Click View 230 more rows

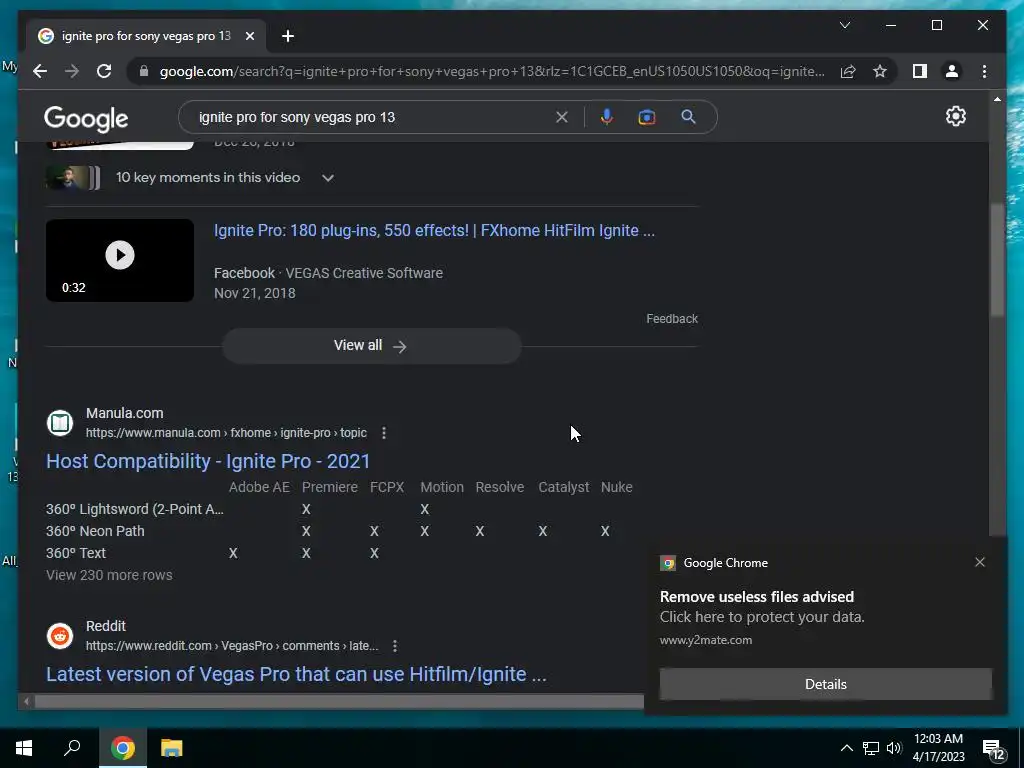[x=109, y=575]
